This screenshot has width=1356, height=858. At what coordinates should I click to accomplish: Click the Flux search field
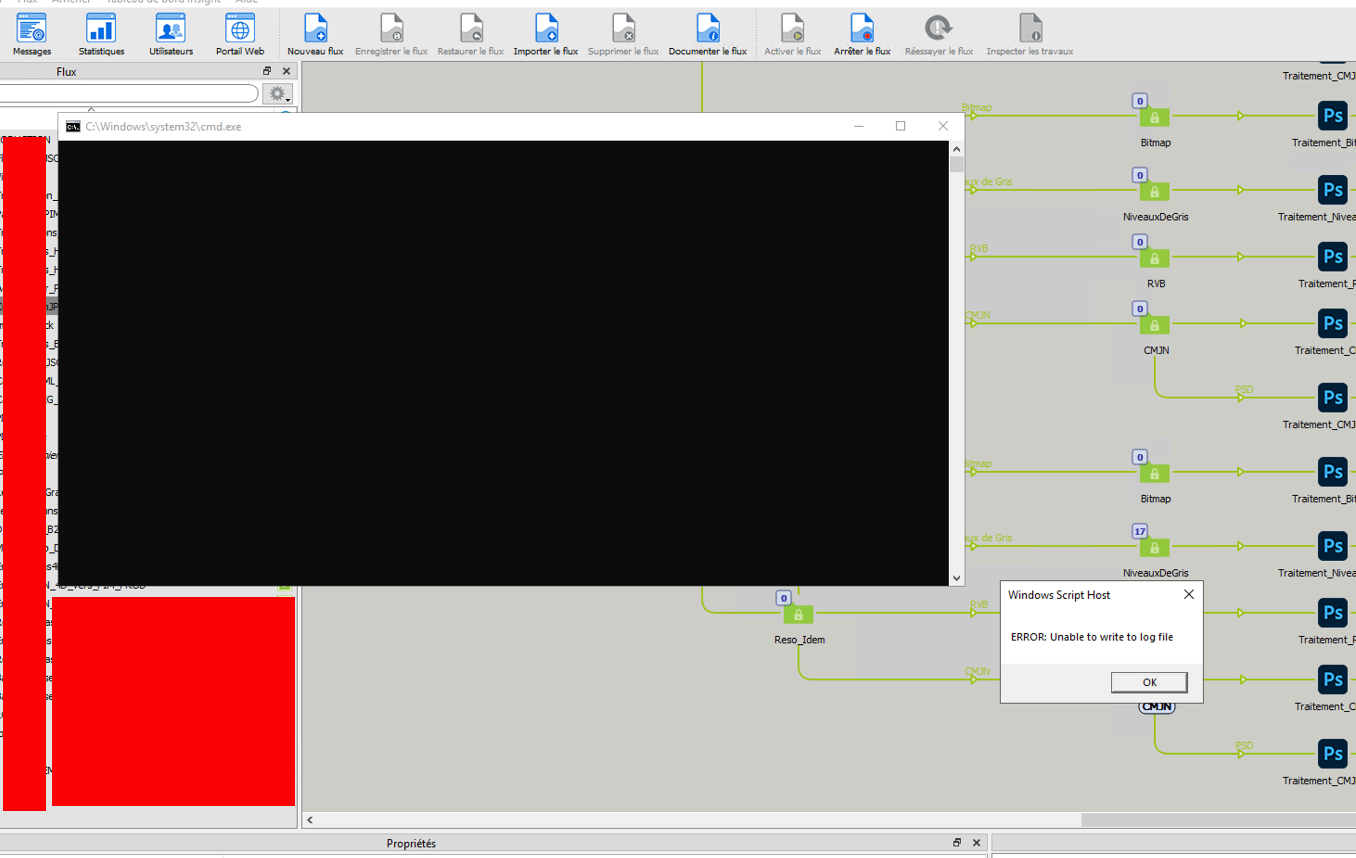point(128,93)
